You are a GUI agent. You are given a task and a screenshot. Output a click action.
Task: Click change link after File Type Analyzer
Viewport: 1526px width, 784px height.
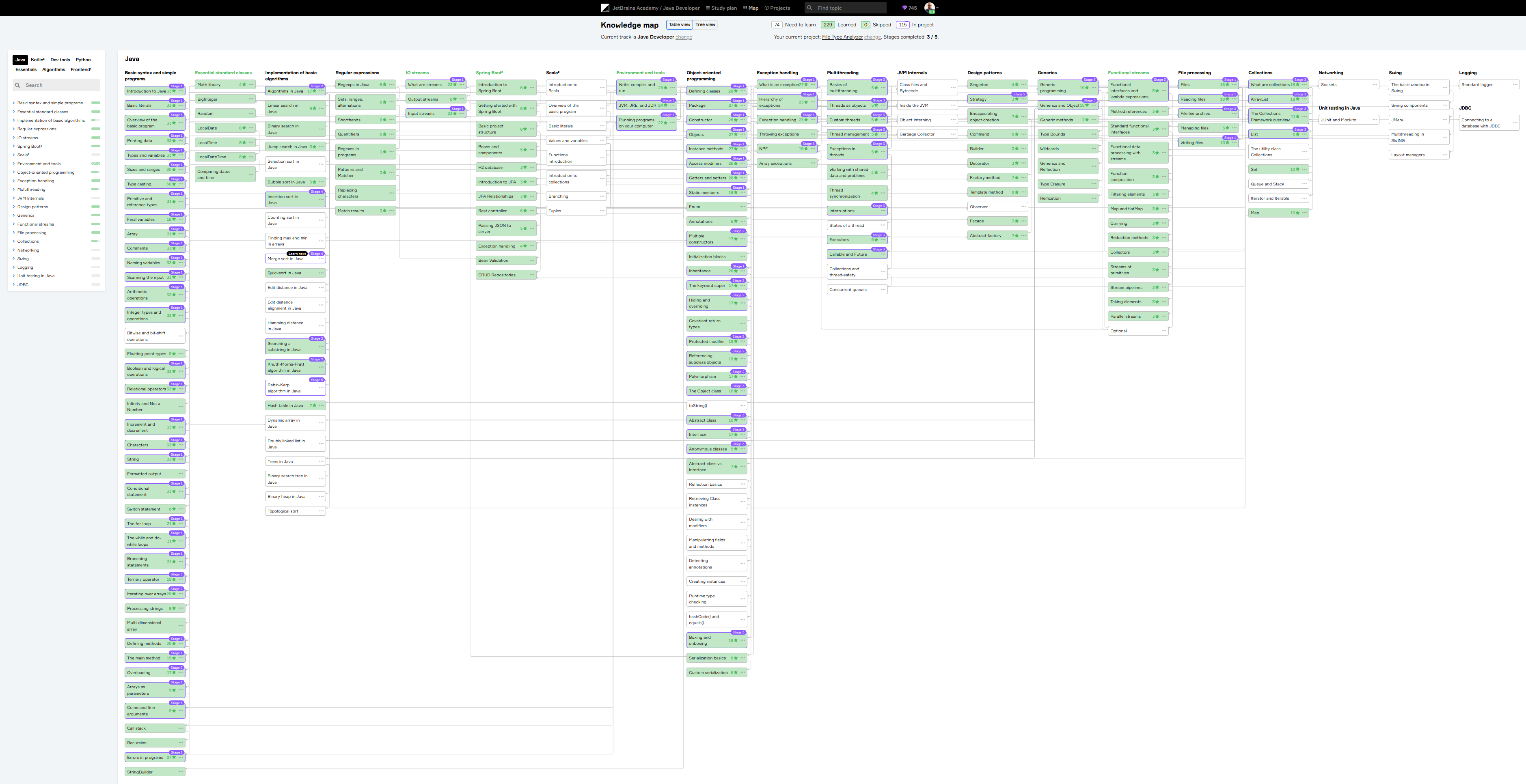872,37
